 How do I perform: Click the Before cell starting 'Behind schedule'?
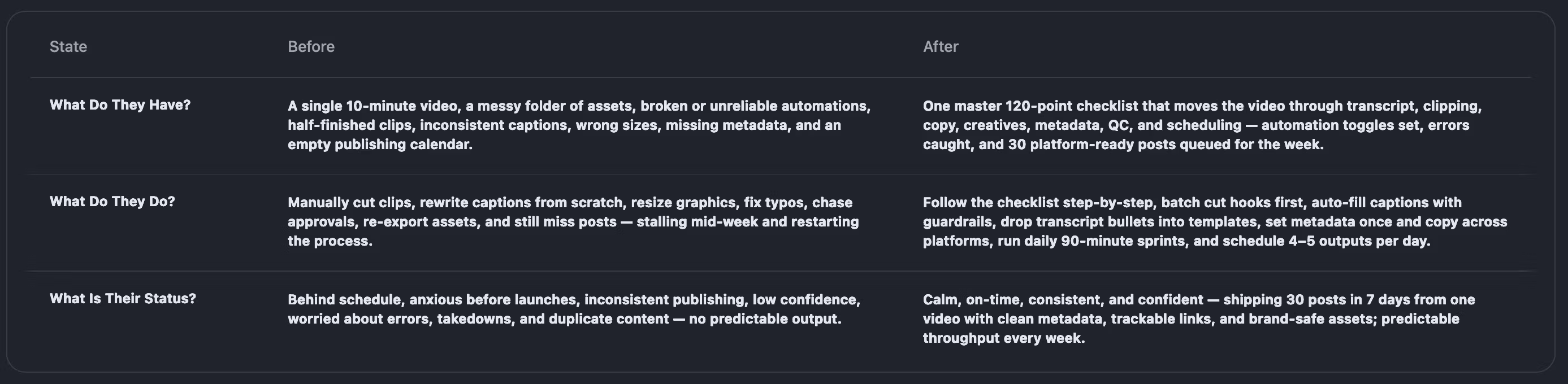point(573,309)
